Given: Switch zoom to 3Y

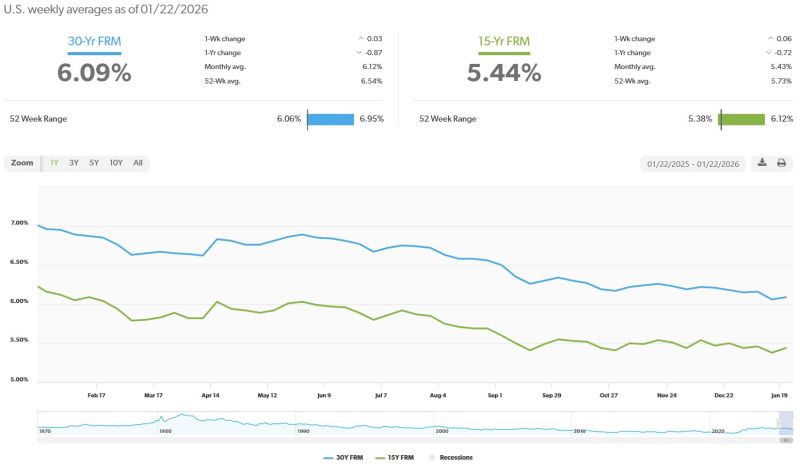Looking at the screenshot, I should (x=74, y=163).
